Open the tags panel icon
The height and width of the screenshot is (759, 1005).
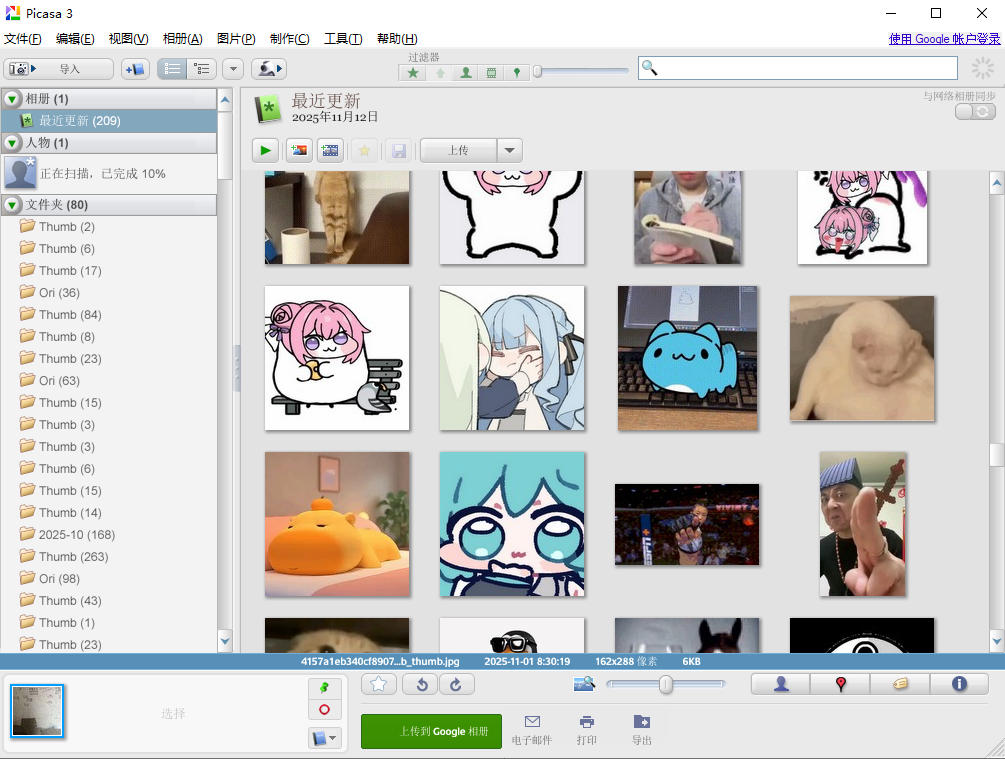click(899, 684)
